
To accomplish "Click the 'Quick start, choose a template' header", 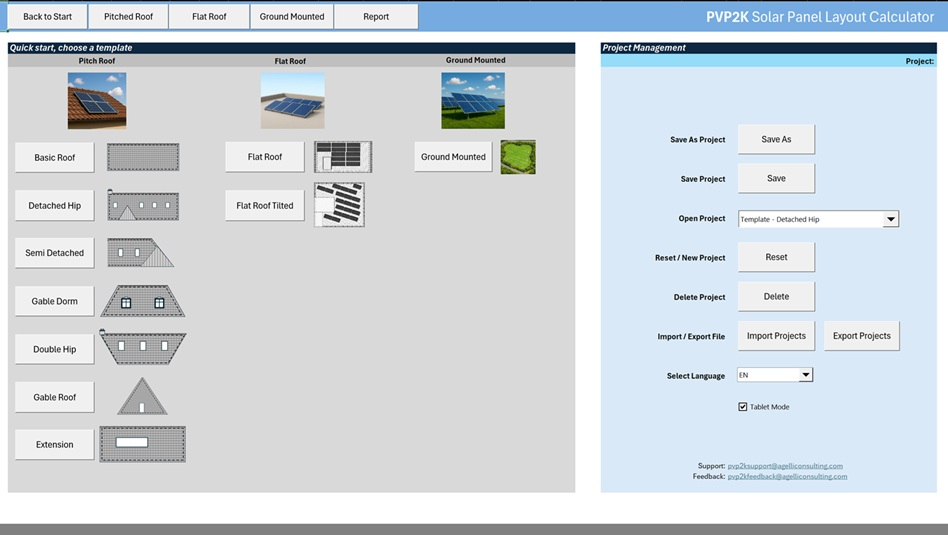I will (71, 48).
